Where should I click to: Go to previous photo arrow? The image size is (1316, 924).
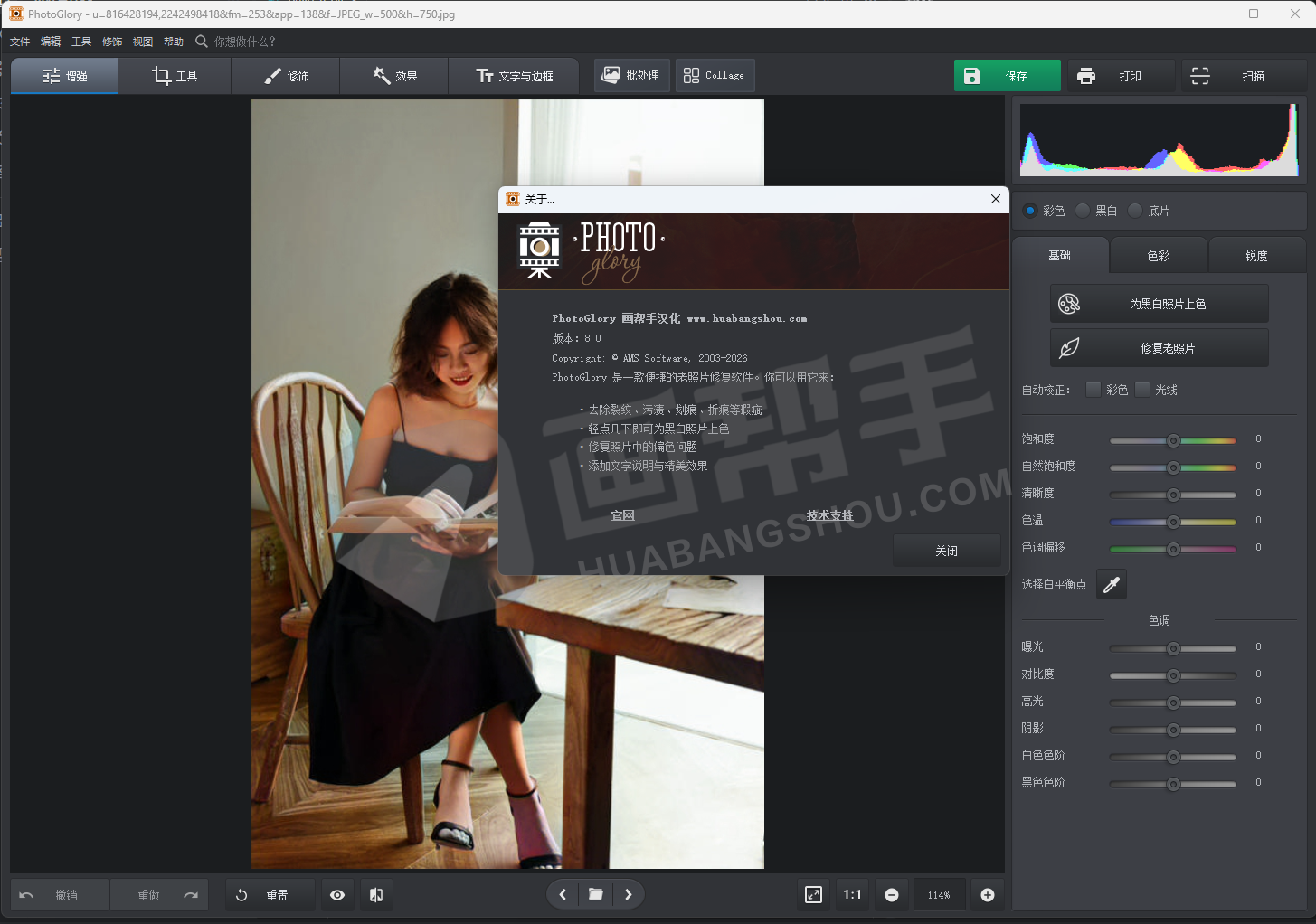point(563,894)
